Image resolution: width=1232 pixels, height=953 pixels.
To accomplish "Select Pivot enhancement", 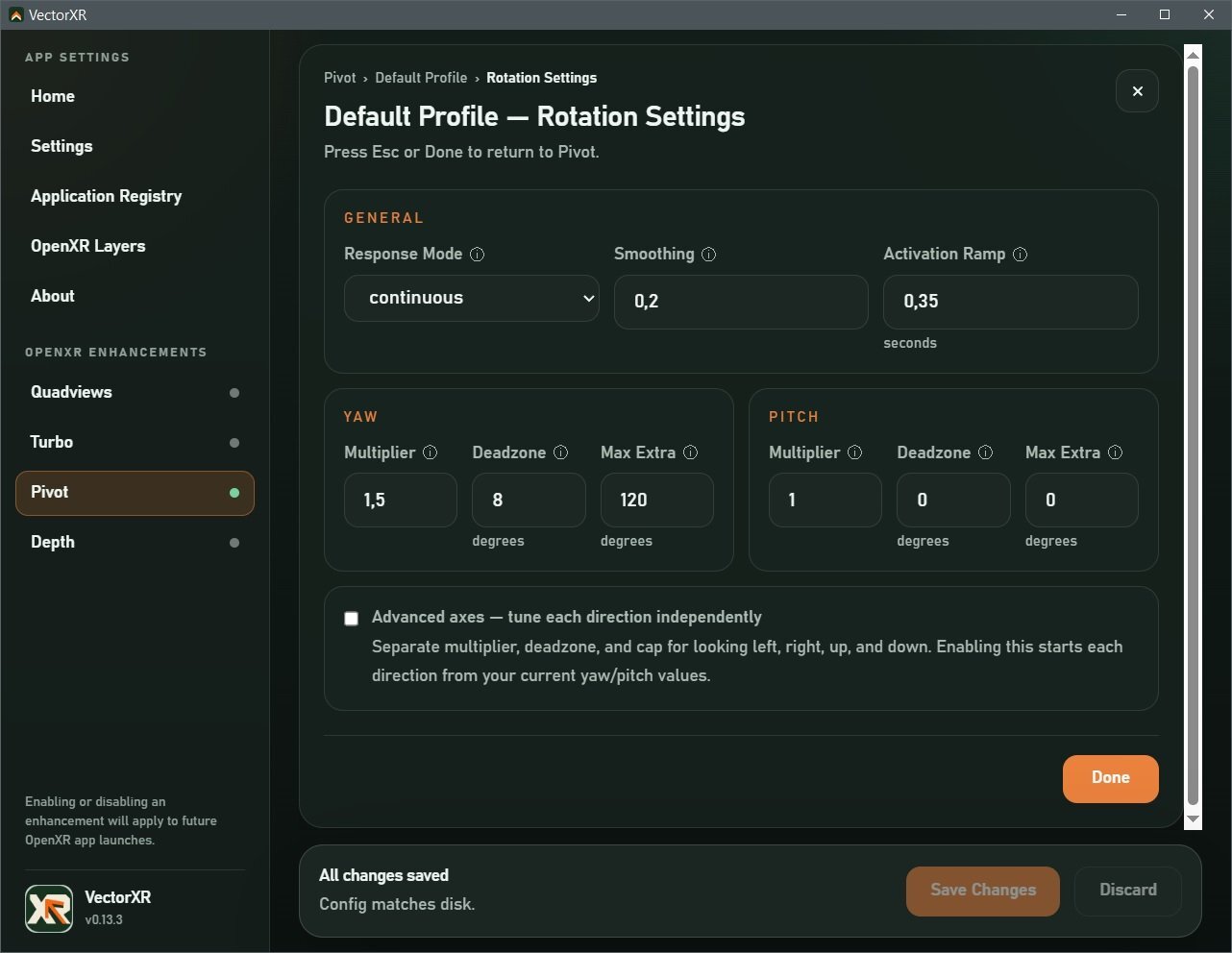I will tap(135, 493).
